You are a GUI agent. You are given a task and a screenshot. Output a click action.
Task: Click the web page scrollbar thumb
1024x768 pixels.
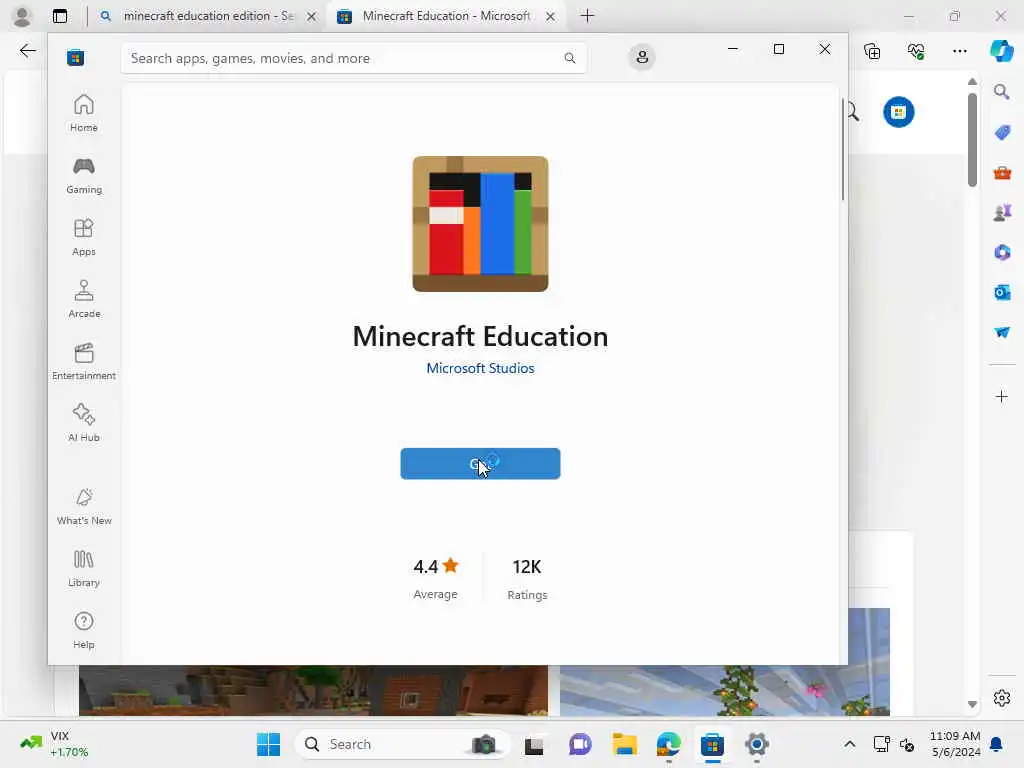[x=972, y=140]
